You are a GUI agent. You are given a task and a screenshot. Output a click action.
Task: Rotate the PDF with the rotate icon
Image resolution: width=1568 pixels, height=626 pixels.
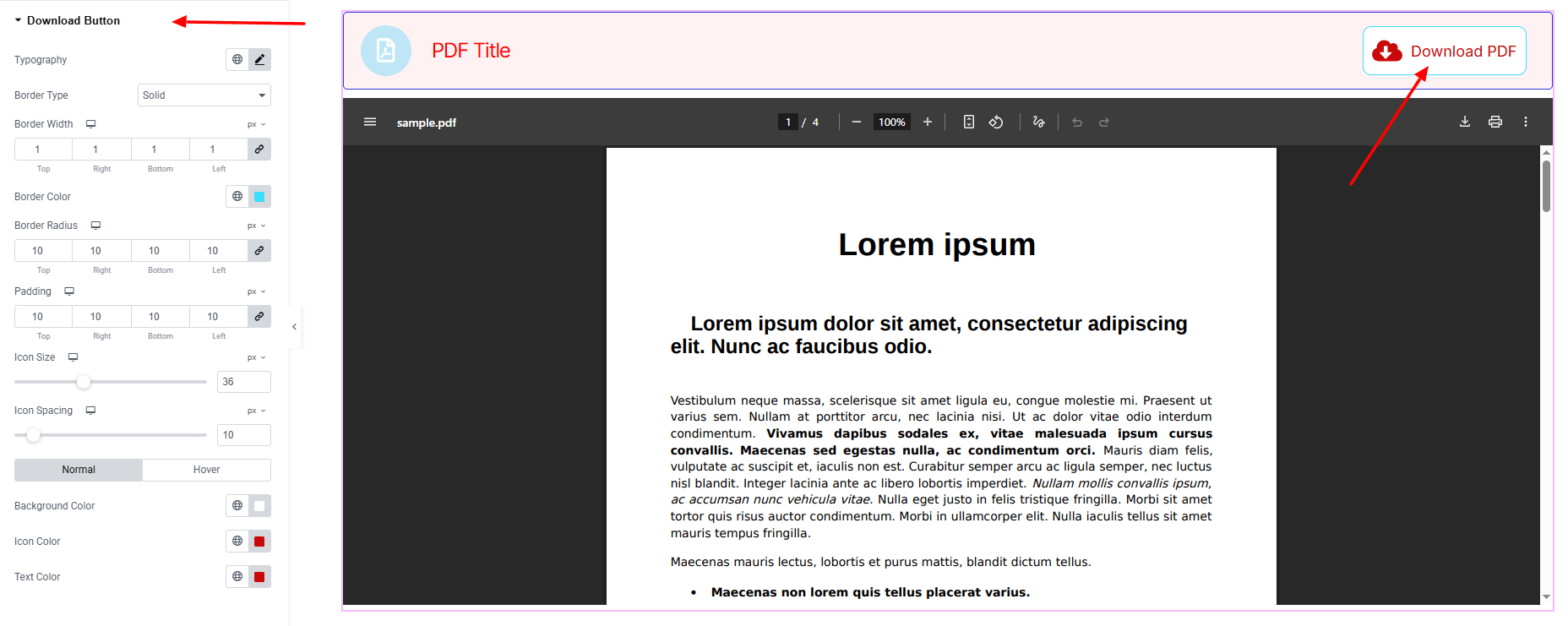[x=996, y=122]
